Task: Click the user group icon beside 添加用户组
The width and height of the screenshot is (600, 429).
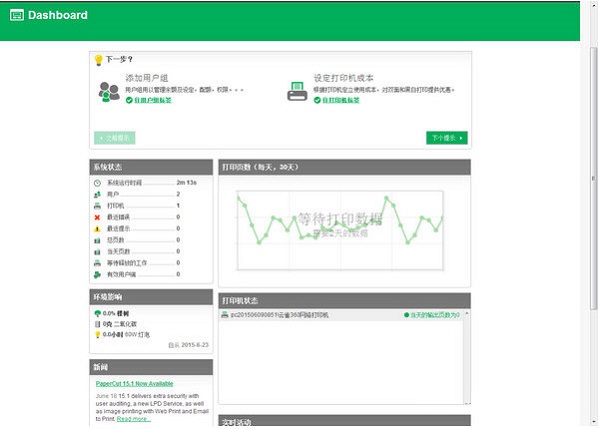Action: [109, 92]
